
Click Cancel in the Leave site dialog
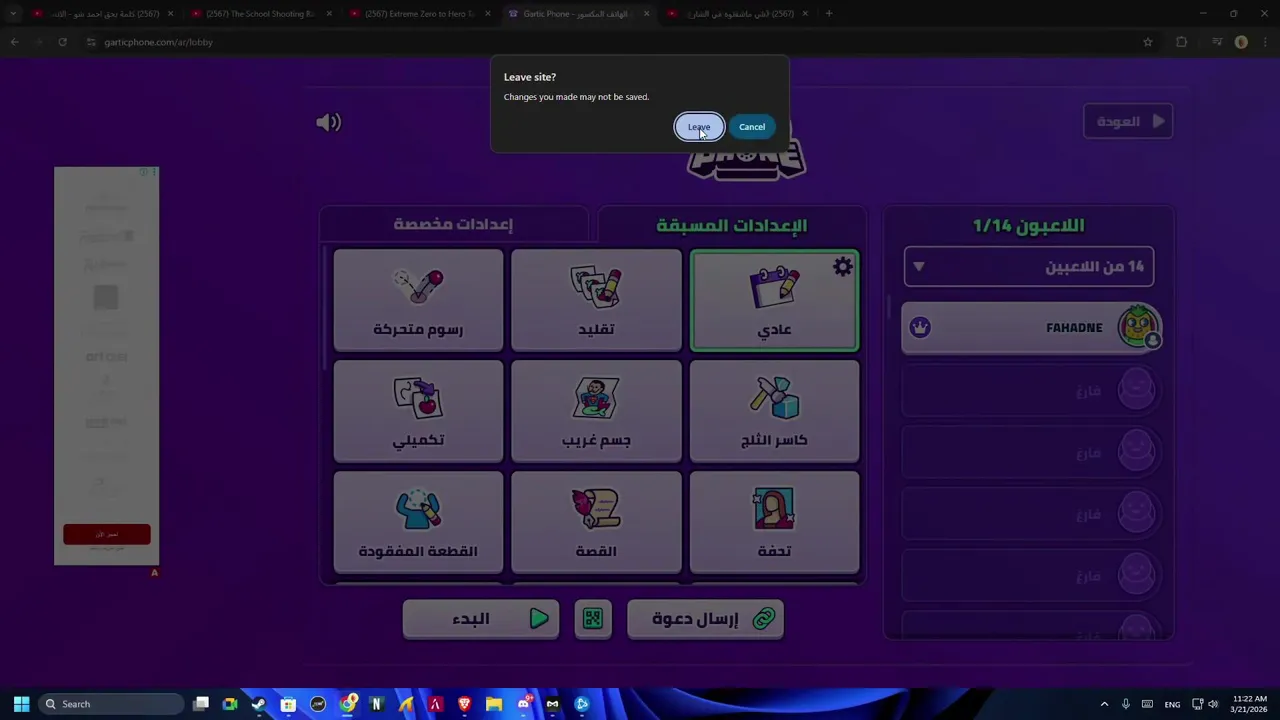point(752,127)
